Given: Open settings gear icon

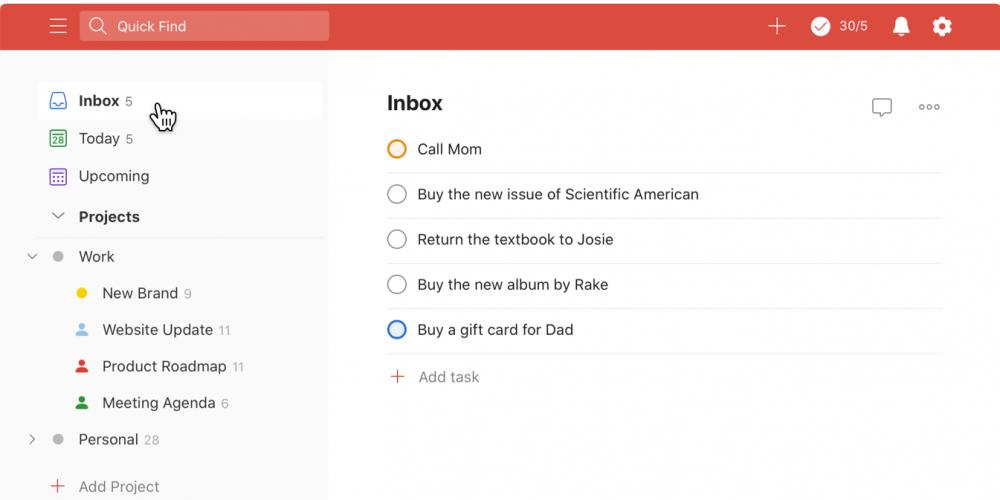Looking at the screenshot, I should [x=942, y=26].
